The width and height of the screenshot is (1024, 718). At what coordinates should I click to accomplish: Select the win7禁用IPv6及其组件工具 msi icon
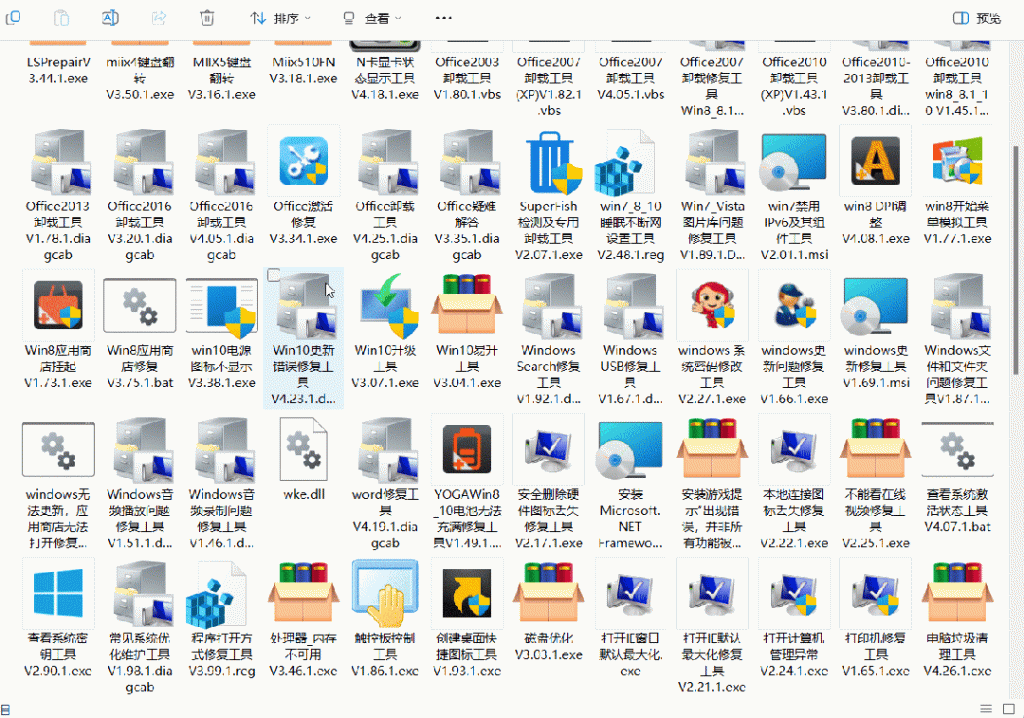pos(793,163)
